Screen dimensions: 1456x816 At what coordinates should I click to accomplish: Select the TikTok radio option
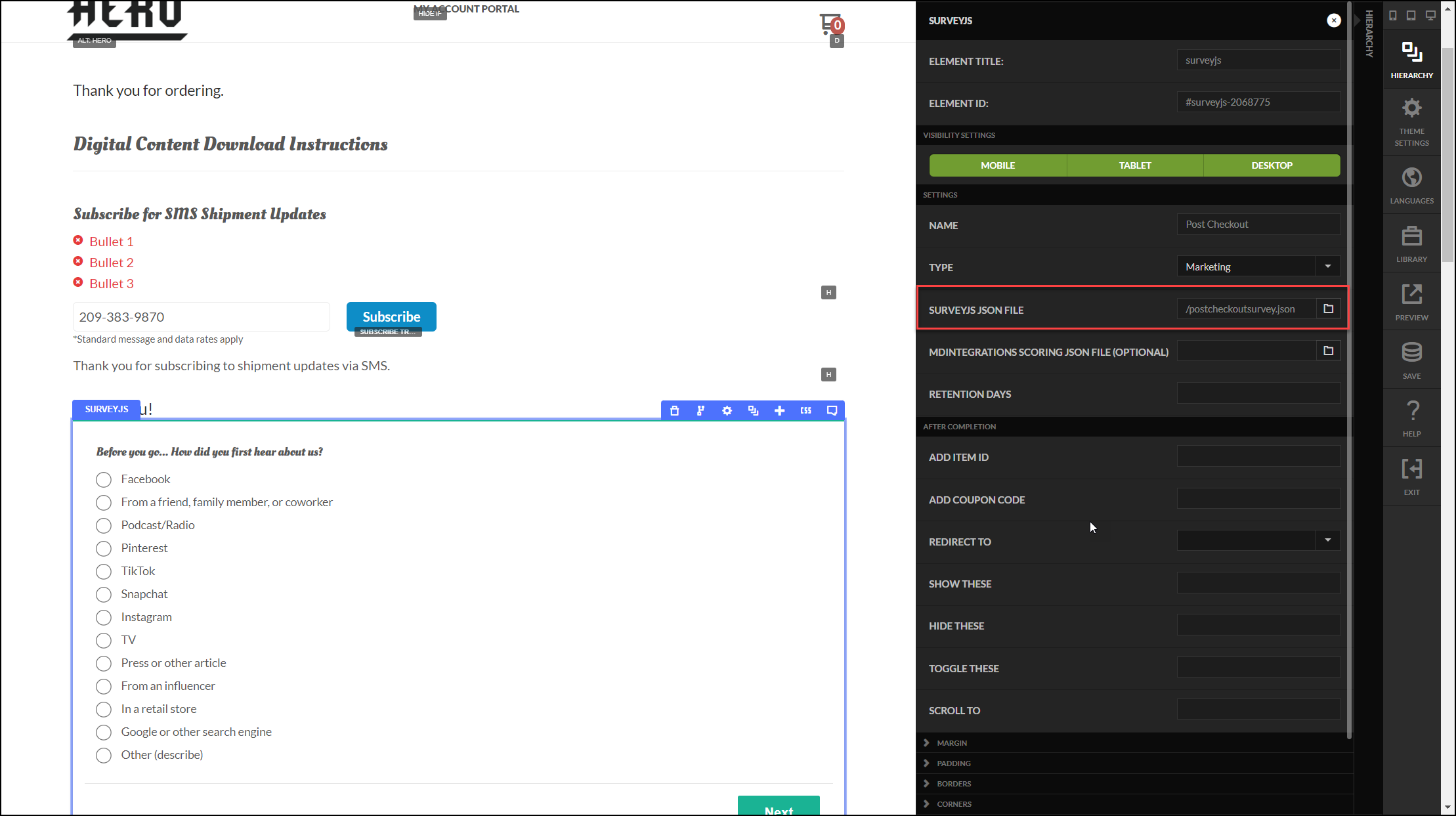tap(104, 571)
